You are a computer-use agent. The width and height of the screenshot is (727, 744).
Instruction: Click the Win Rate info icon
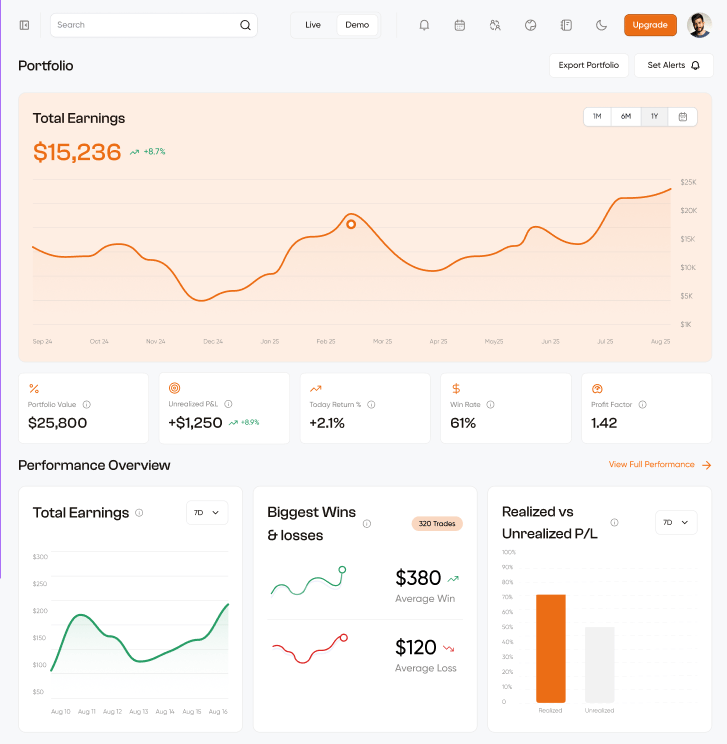coord(490,405)
